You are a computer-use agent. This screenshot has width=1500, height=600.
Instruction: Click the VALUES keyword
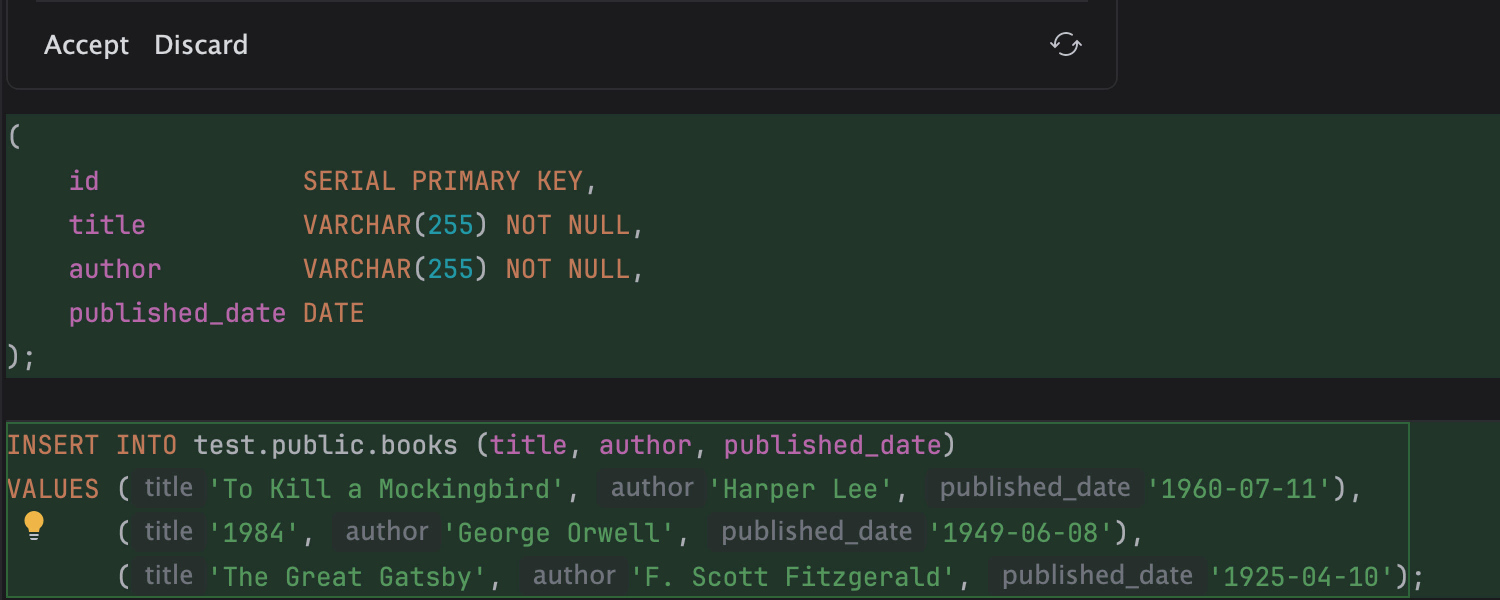52,488
